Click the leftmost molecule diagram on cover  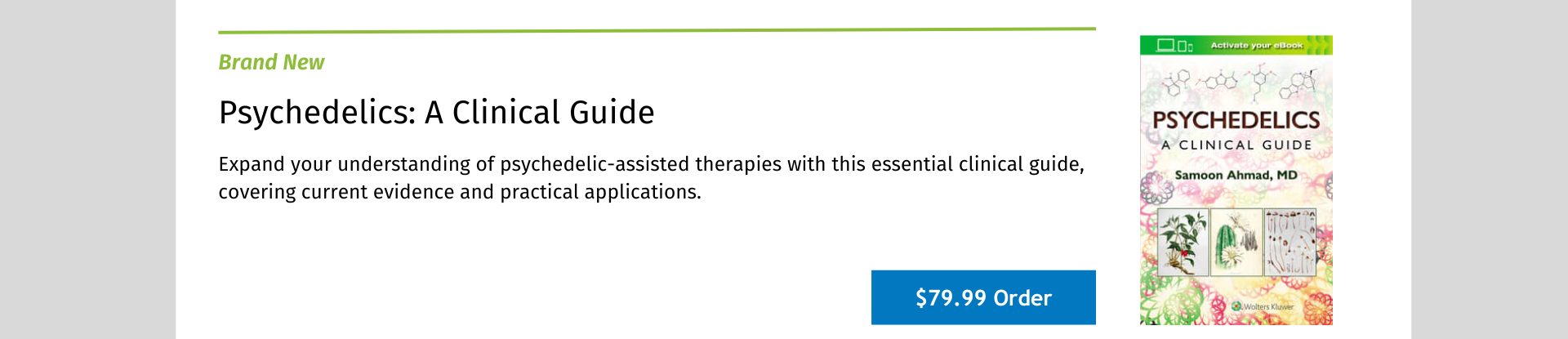pyautogui.click(x=1178, y=80)
